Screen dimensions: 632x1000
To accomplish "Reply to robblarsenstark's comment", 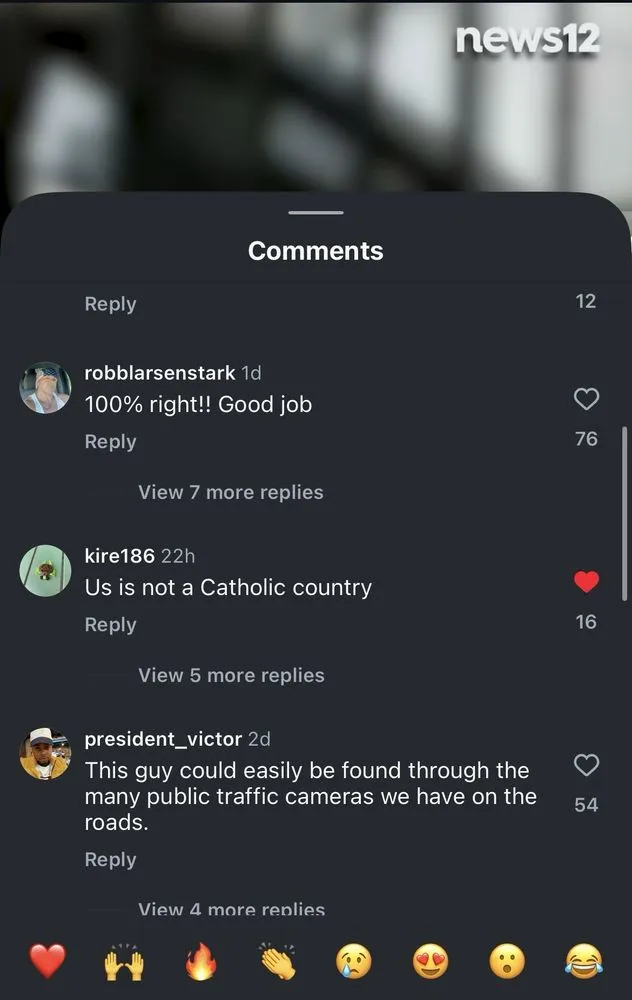I will click(110, 441).
